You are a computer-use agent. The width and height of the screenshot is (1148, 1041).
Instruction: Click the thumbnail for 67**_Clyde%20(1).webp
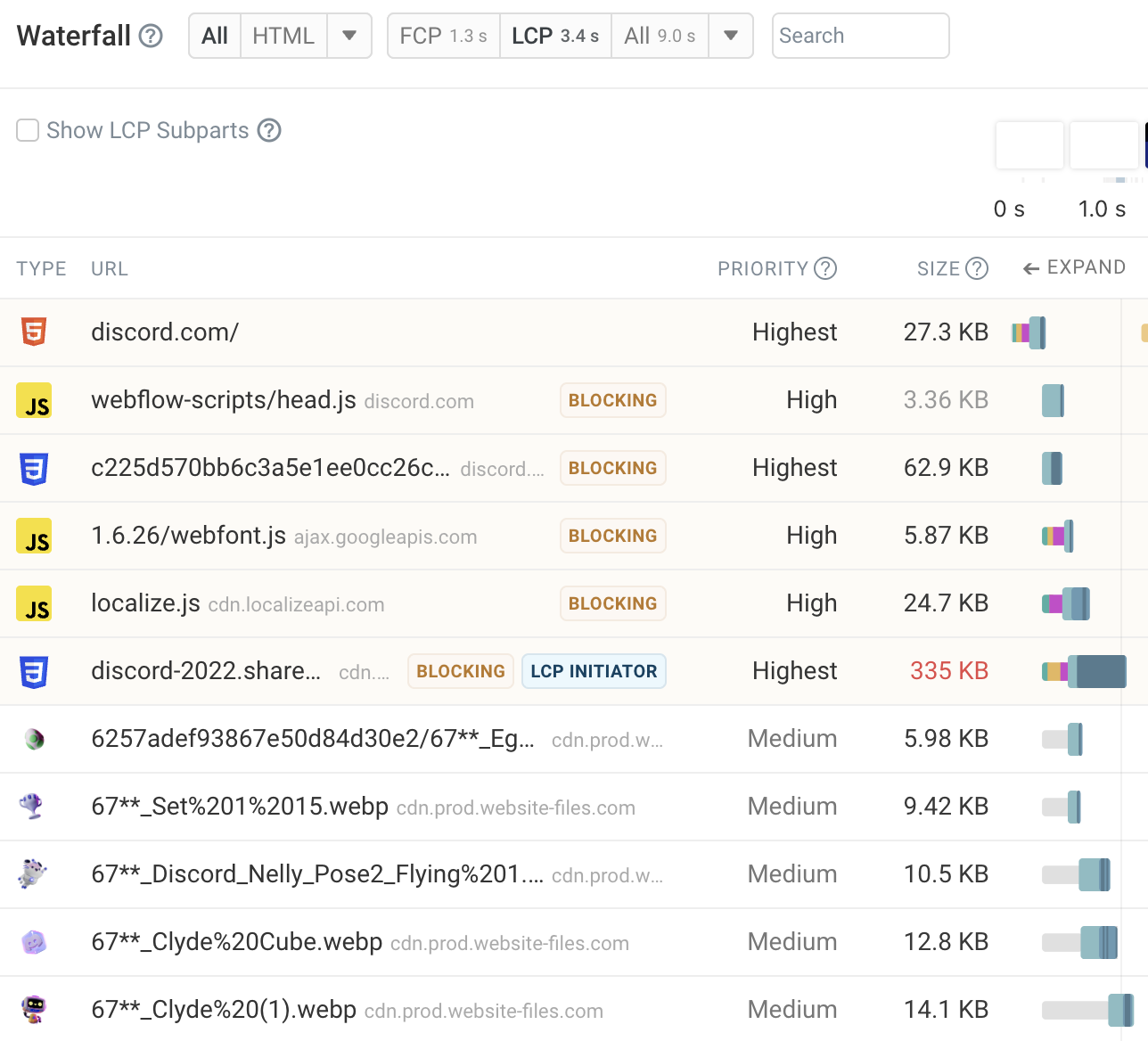34,1009
